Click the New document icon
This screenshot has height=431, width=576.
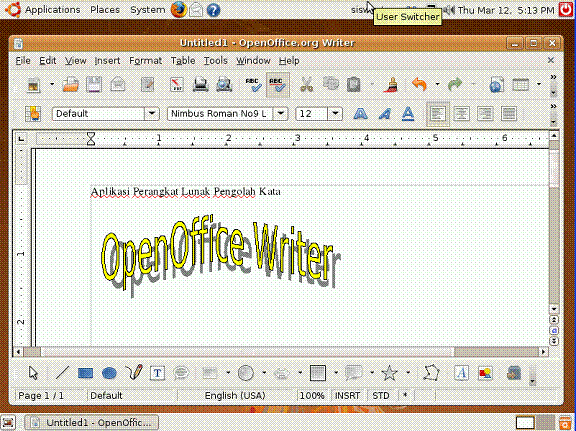pyautogui.click(x=33, y=85)
